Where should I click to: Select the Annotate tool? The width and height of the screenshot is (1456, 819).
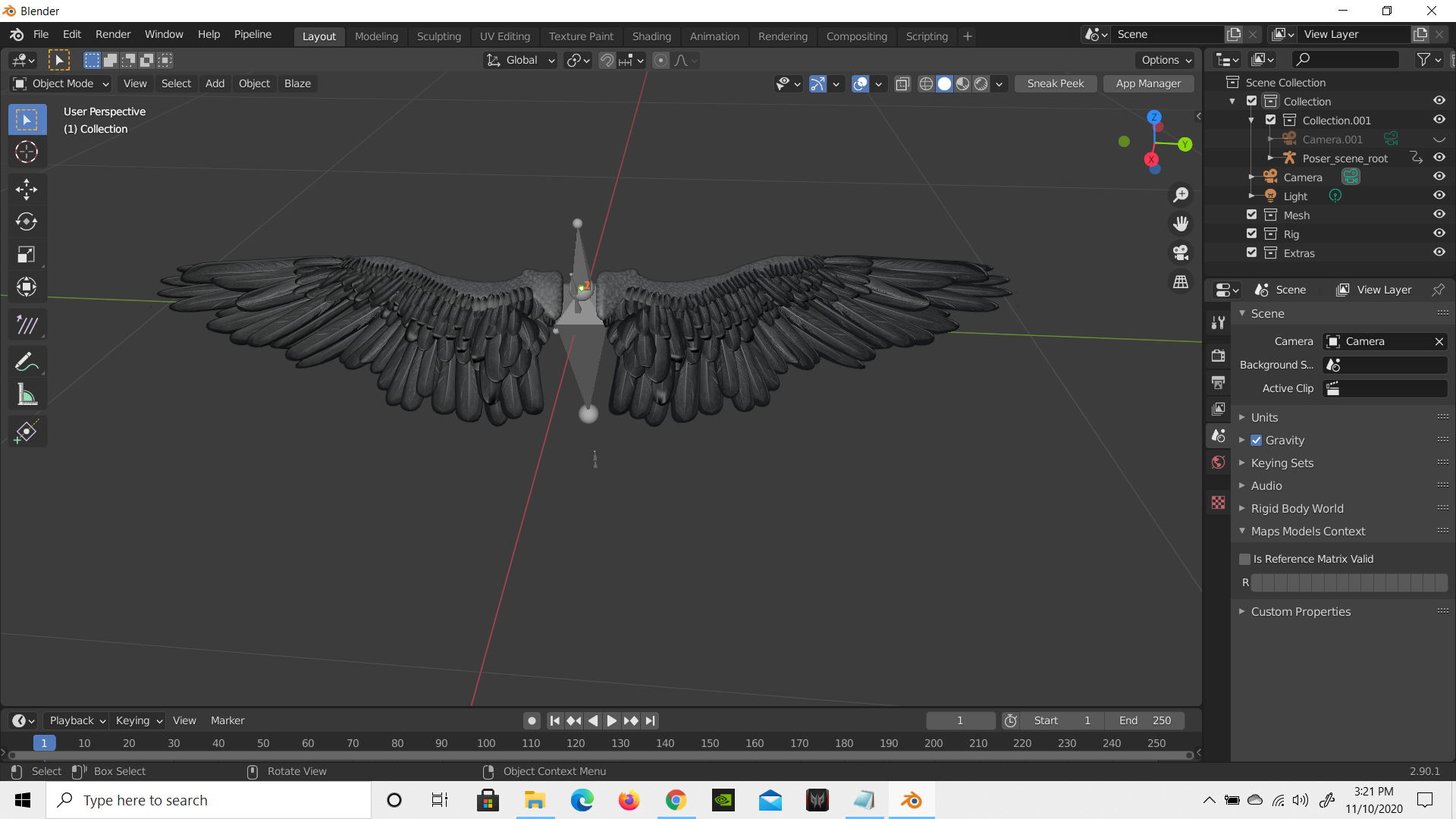coord(27,362)
